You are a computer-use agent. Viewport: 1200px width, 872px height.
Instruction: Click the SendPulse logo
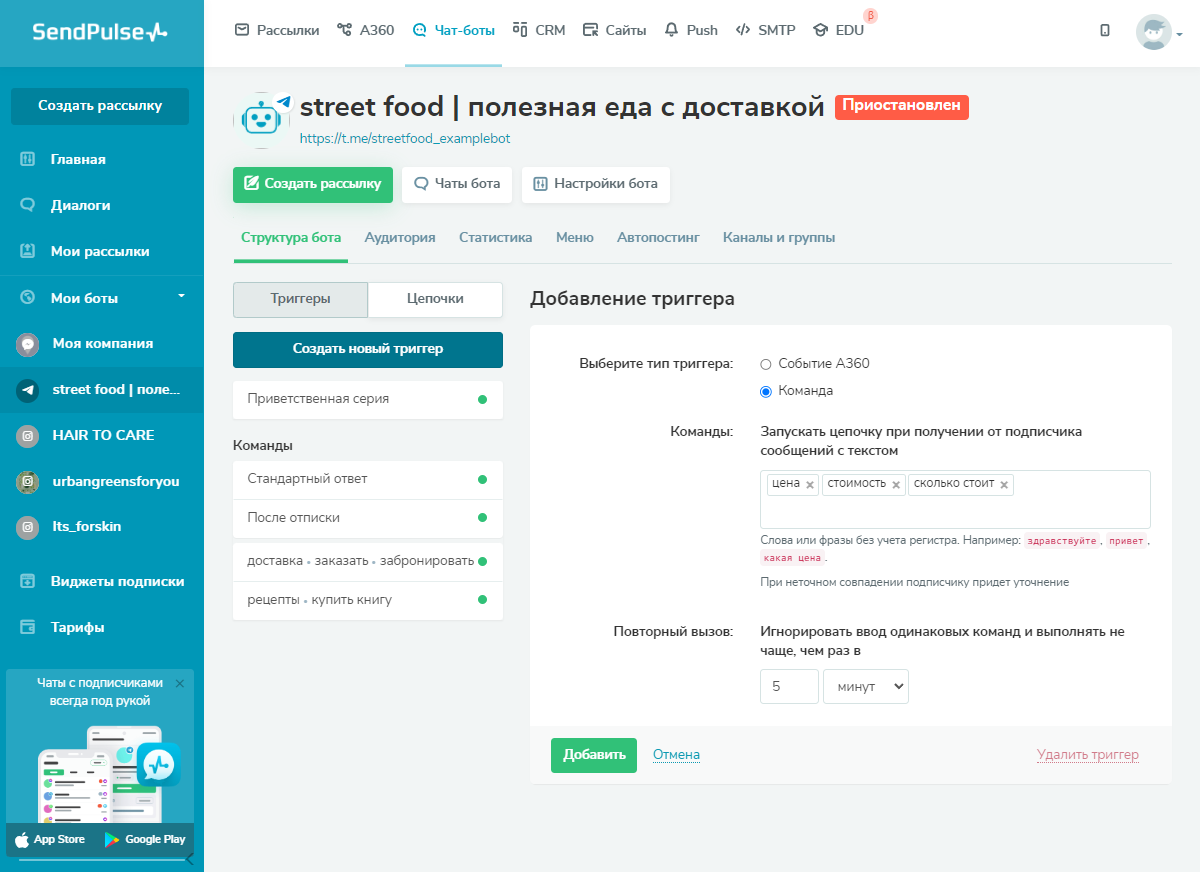(100, 32)
